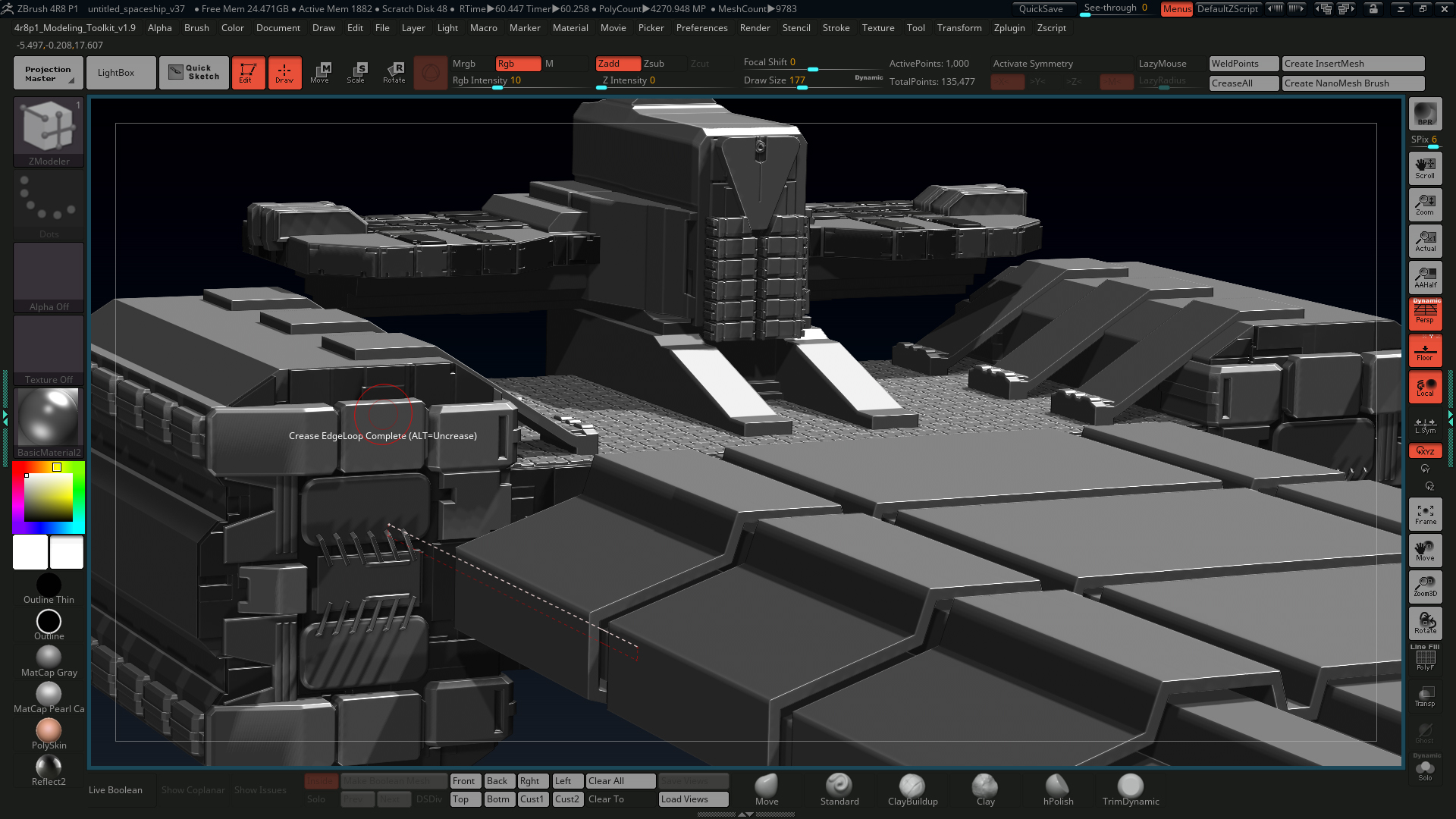Screen dimensions: 1456x819
Task: Click the AAHalf icon
Action: click(1425, 278)
